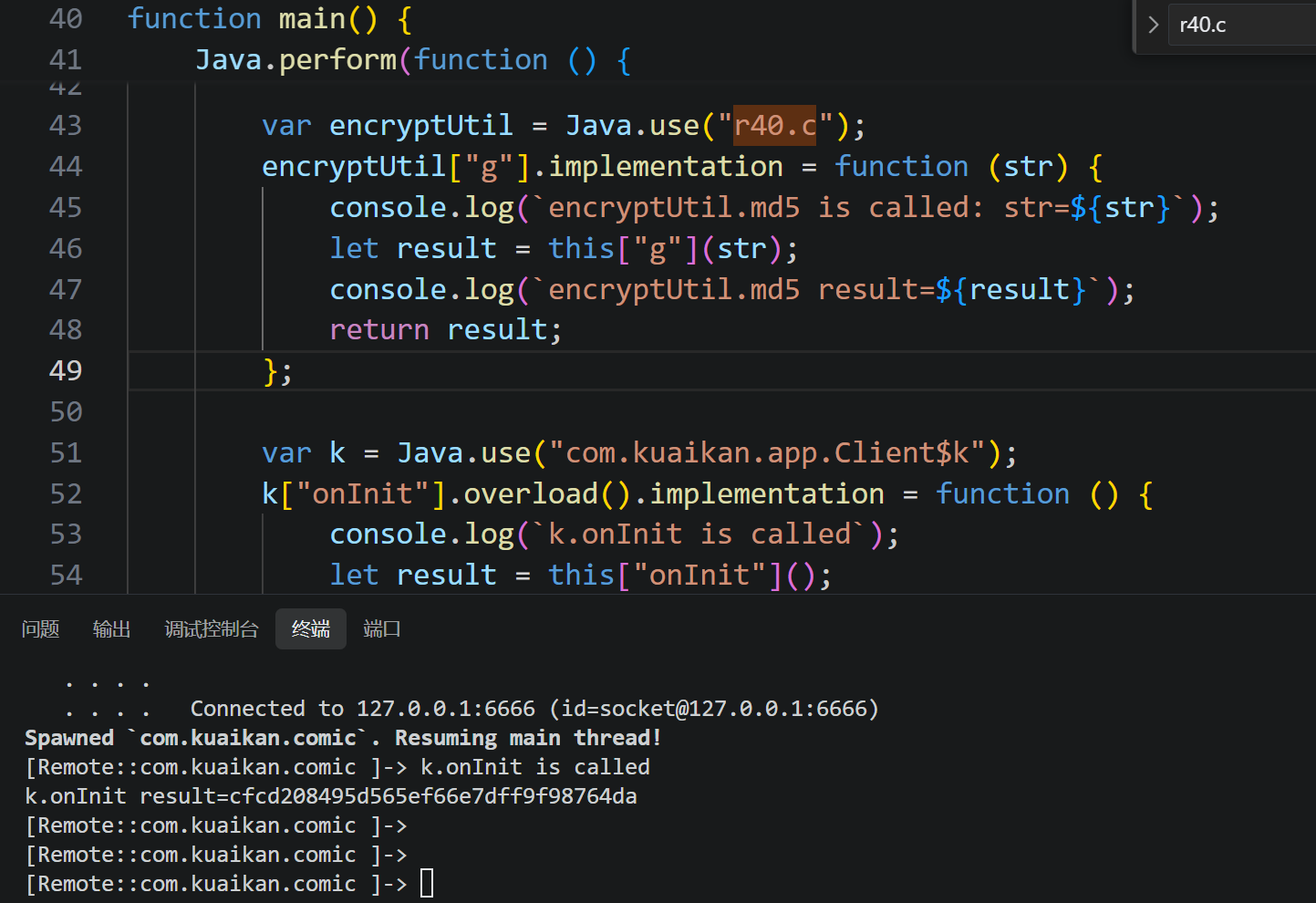1316x903 pixels.
Task: Click sticky header line 'function main() {'
Action: click(270, 19)
